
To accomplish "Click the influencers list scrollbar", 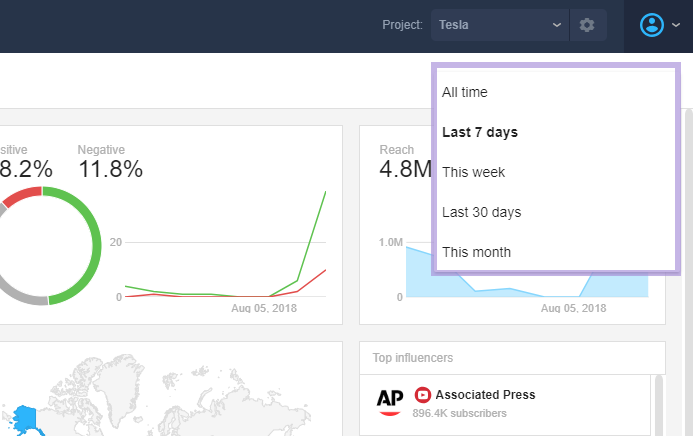I will (x=659, y=405).
